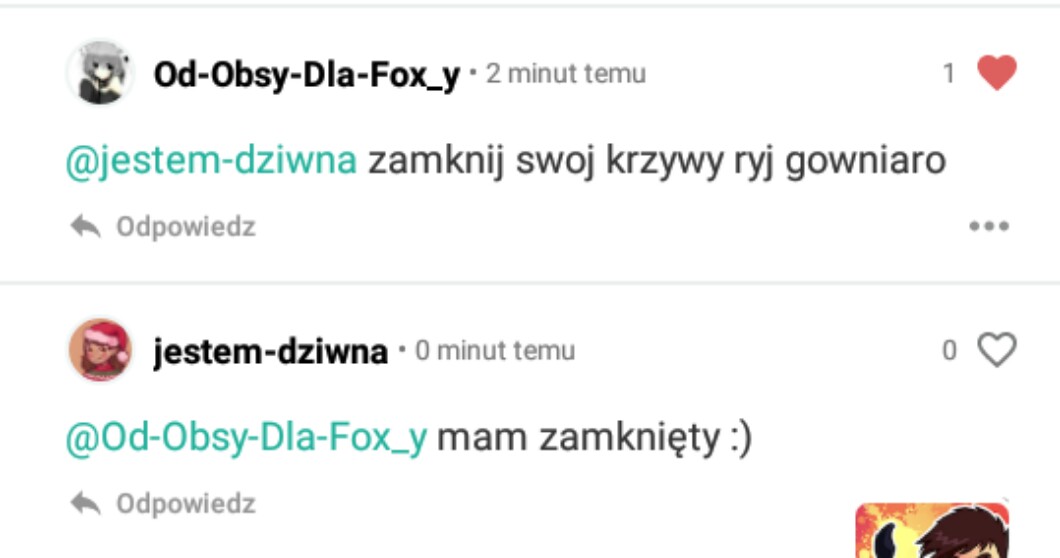
Task: Unlike the comment by Od-Obsy-Dla-Fox_y
Action: tap(996, 72)
